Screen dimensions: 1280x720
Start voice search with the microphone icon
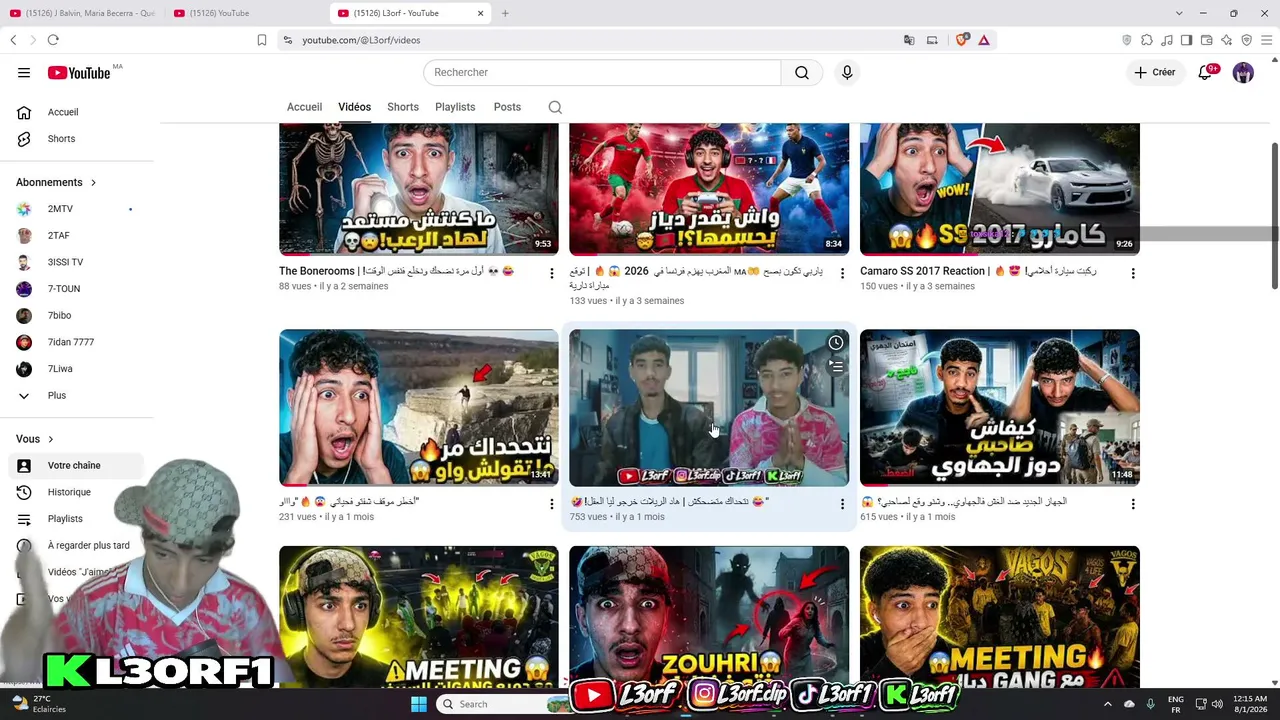coord(847,72)
